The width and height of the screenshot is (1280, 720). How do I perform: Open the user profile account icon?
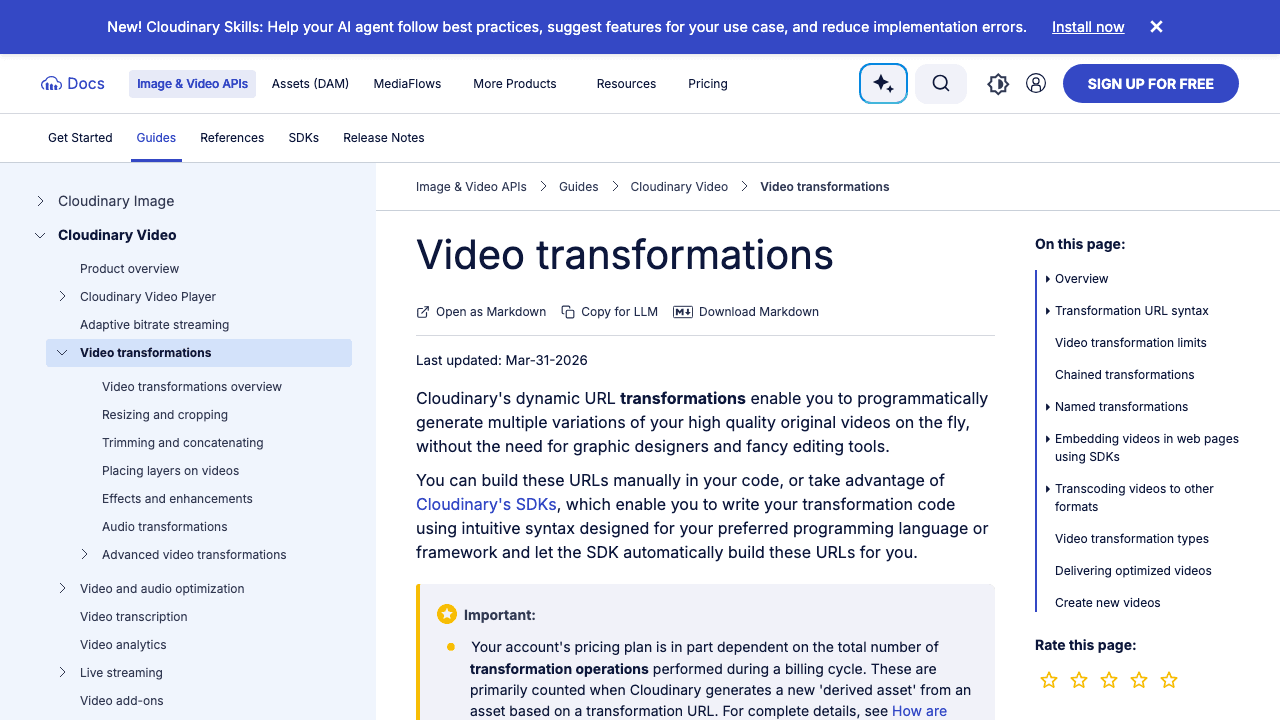pyautogui.click(x=1035, y=83)
